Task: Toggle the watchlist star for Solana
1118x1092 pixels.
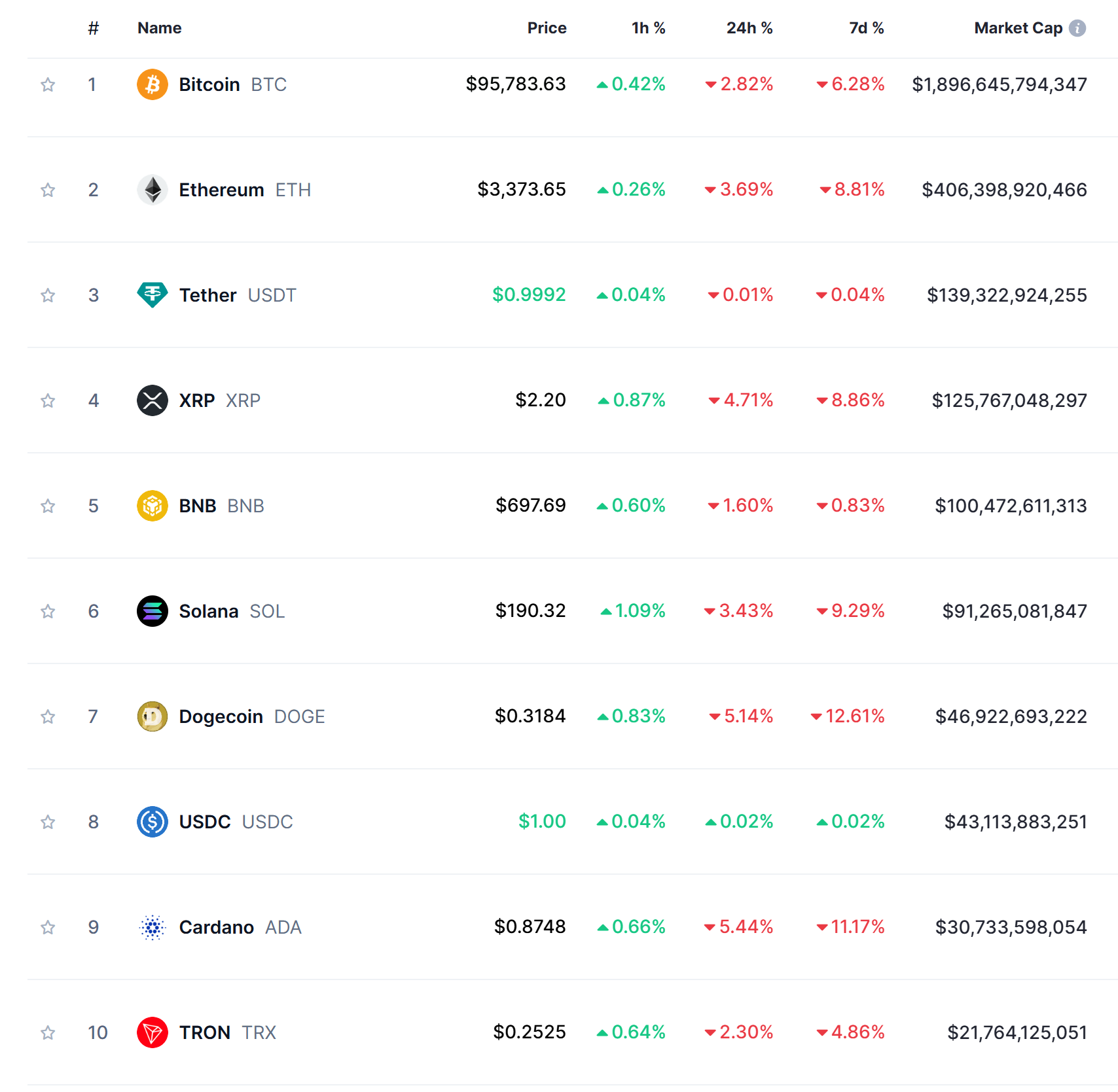Action: pyautogui.click(x=48, y=611)
